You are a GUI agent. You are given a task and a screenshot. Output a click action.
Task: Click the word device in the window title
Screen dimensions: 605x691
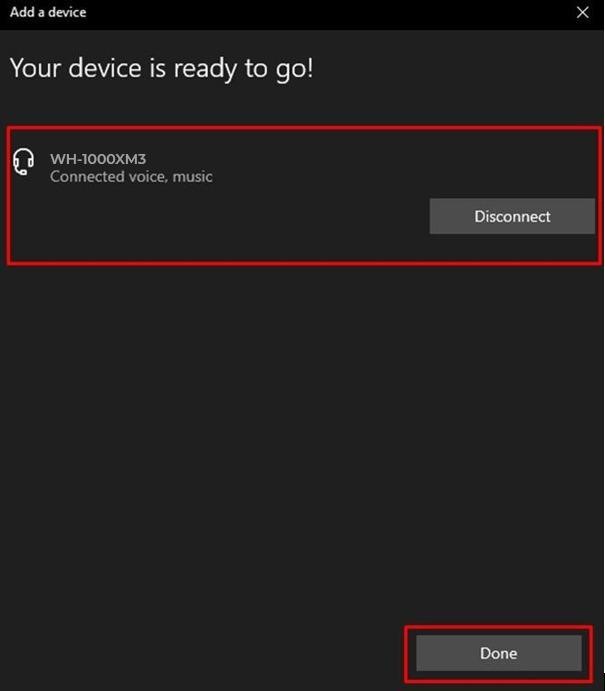click(67, 12)
